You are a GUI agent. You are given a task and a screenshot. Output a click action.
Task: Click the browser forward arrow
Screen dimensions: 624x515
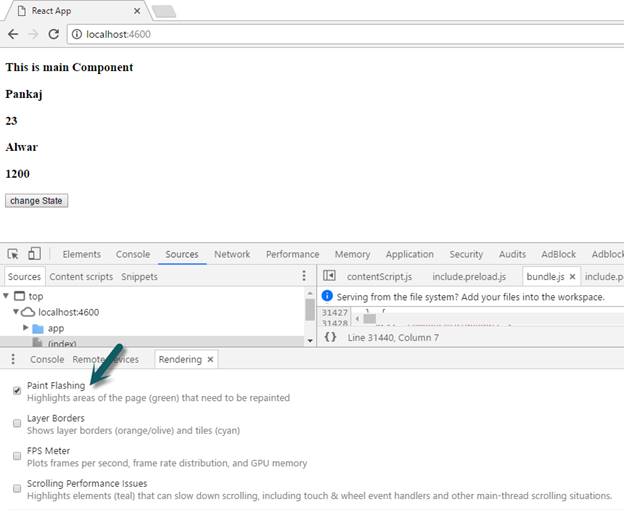coord(33,34)
